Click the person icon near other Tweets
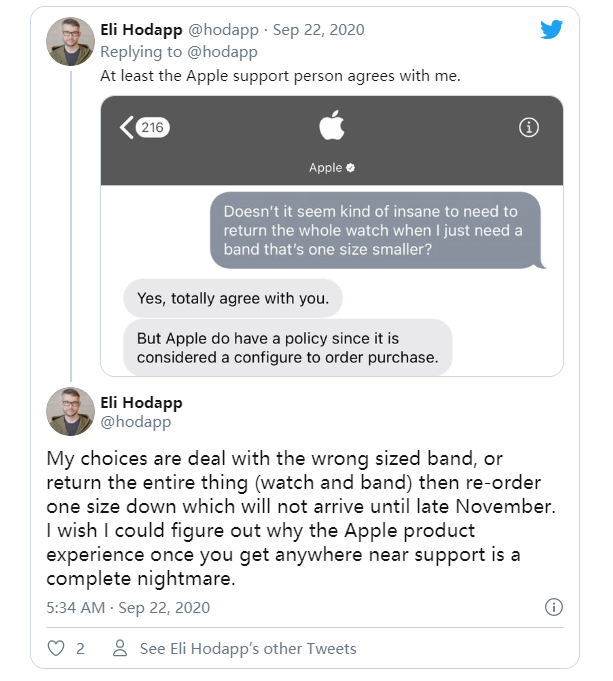The height and width of the screenshot is (681, 613). (x=120, y=649)
